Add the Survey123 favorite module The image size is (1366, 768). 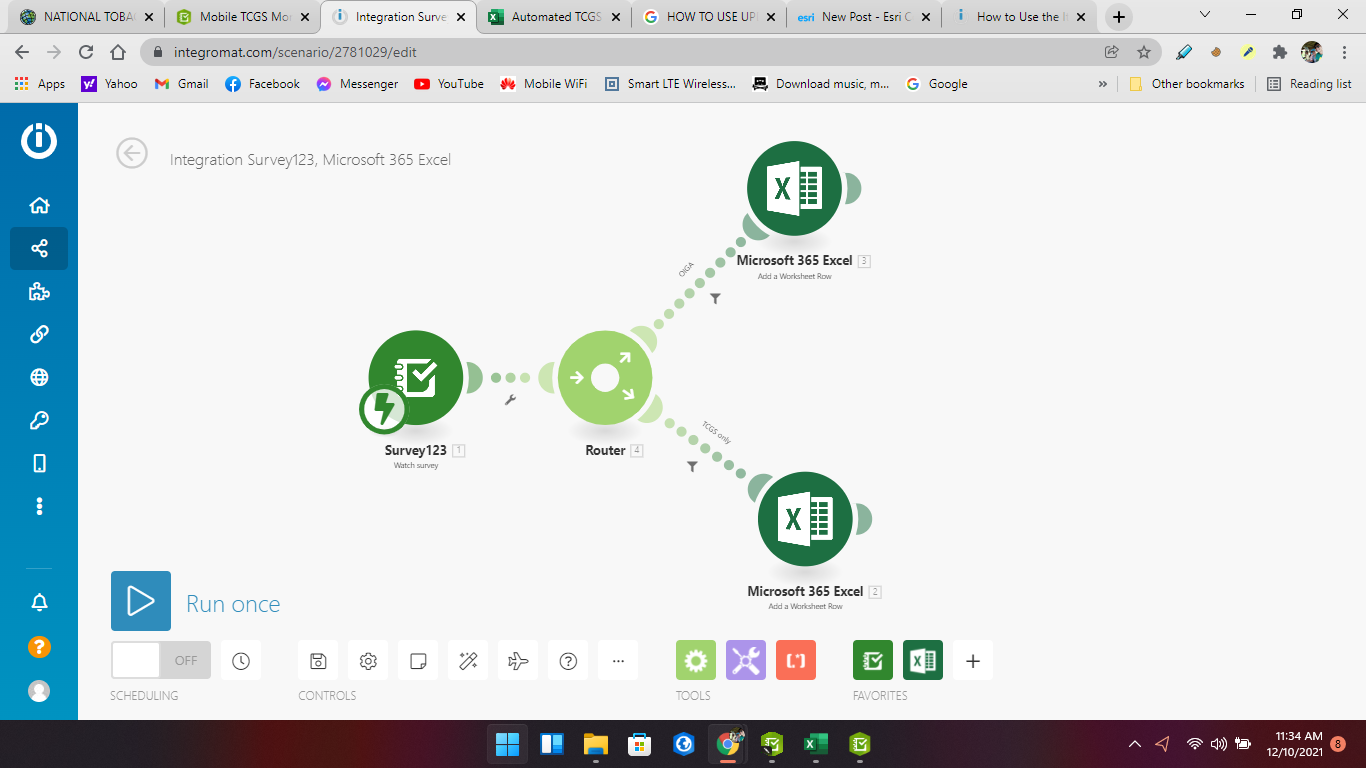tap(873, 661)
